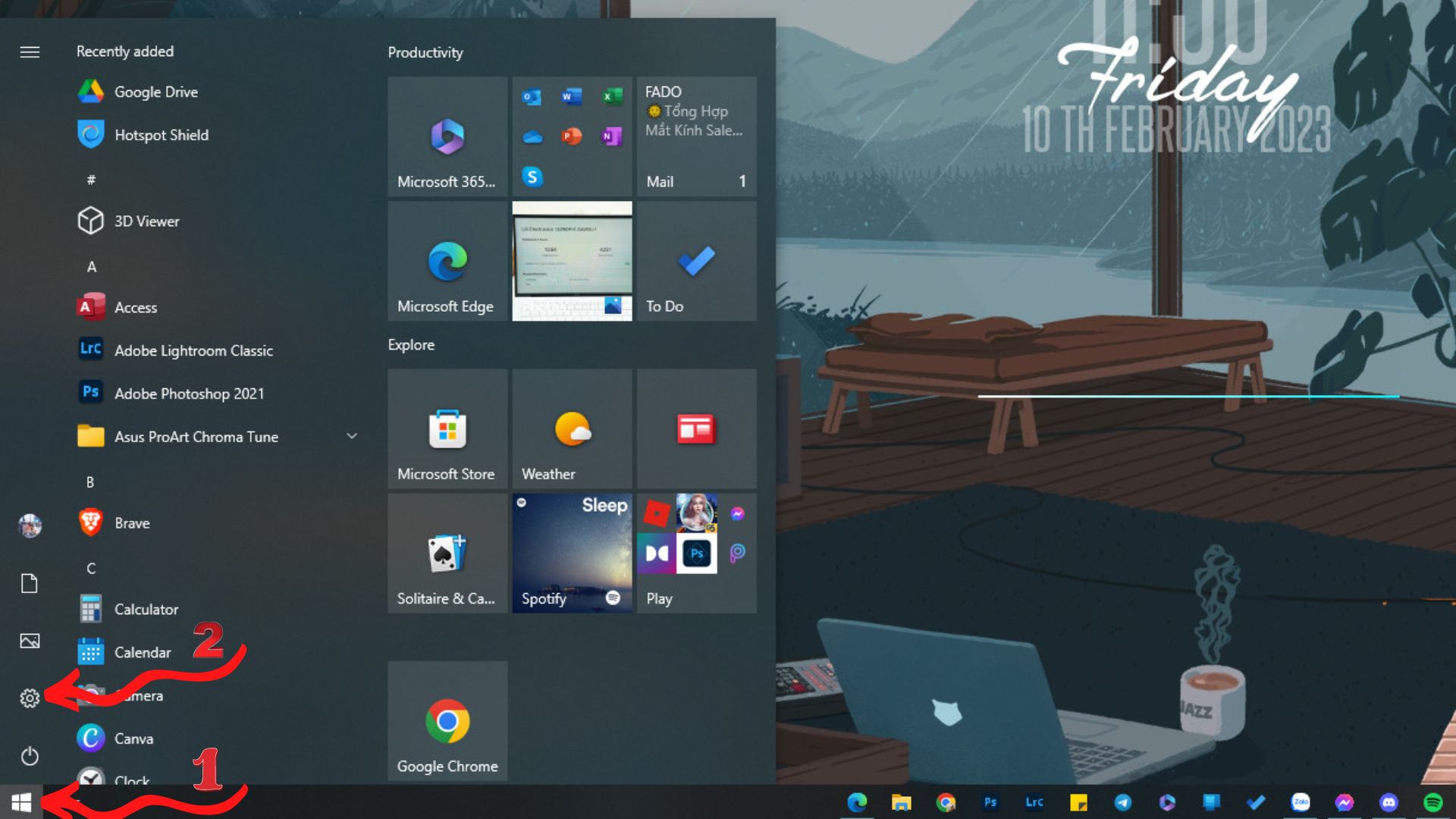Click the user account avatar in Start sidebar
This screenshot has height=819, width=1456.
pyautogui.click(x=30, y=526)
